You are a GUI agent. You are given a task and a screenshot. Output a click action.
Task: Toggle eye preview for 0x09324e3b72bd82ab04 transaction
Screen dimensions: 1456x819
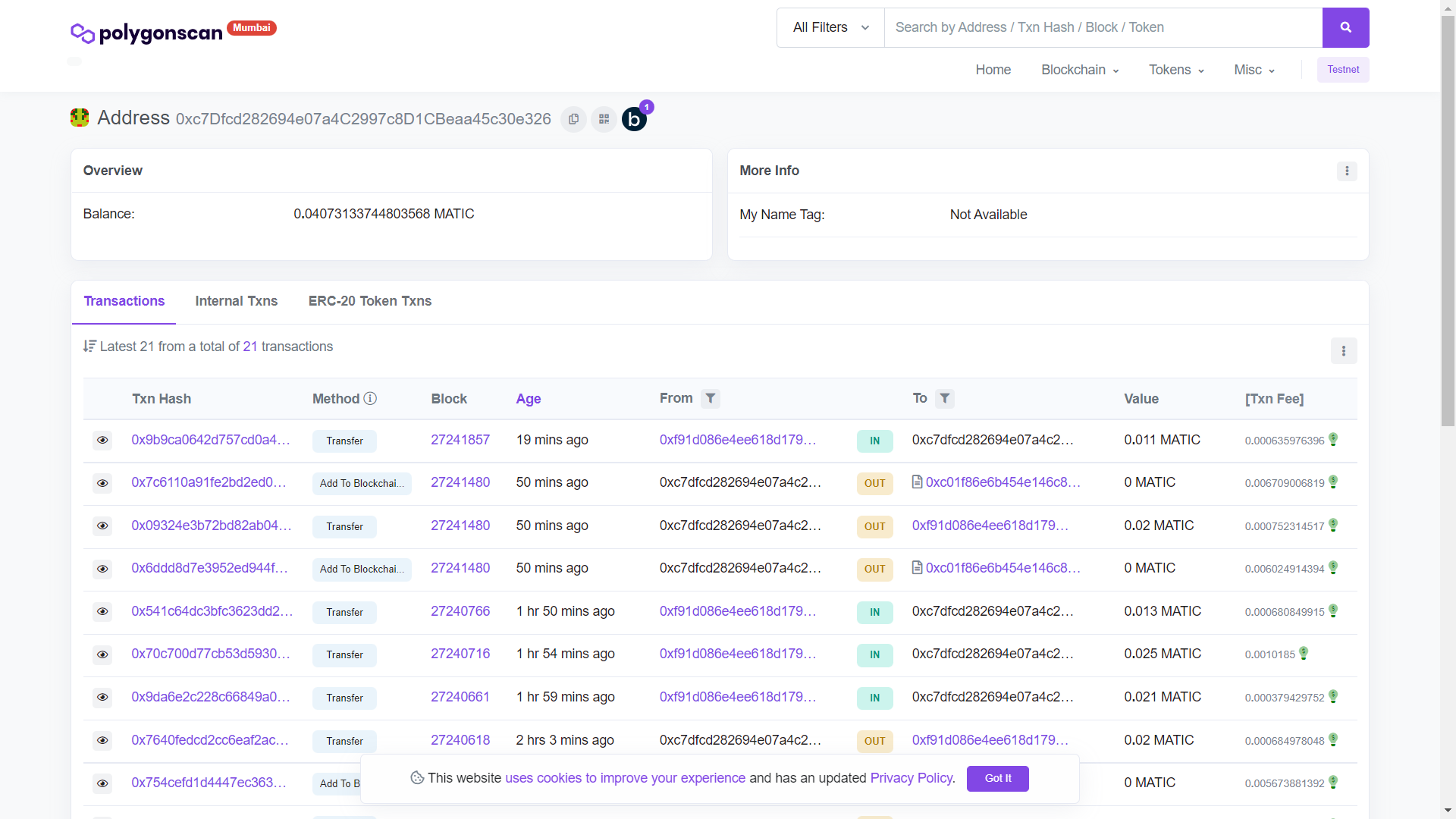click(102, 526)
